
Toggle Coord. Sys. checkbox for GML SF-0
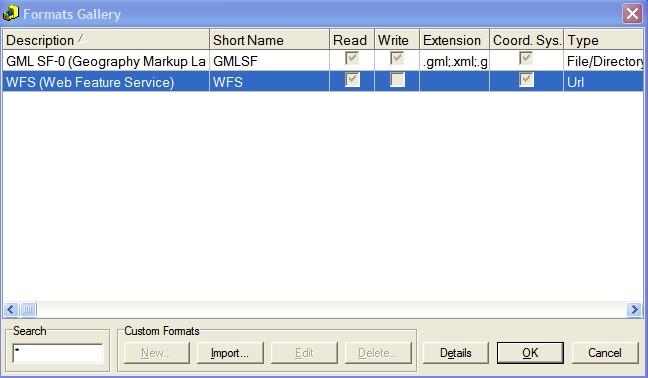pos(526,59)
